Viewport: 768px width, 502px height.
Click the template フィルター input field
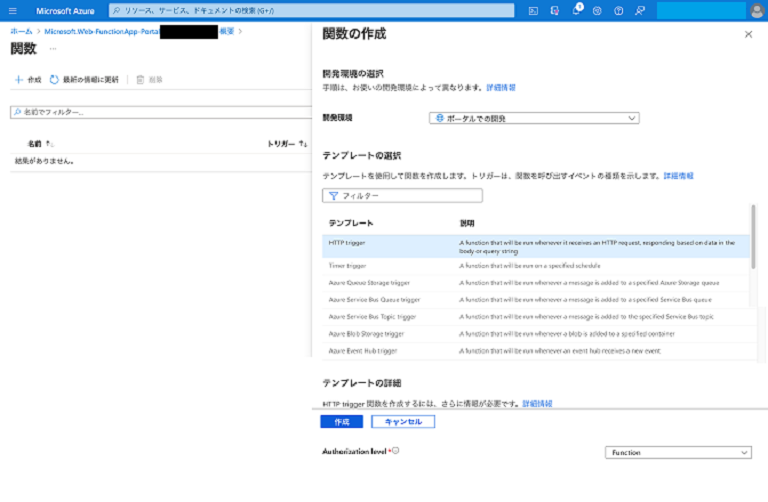[x=403, y=196]
